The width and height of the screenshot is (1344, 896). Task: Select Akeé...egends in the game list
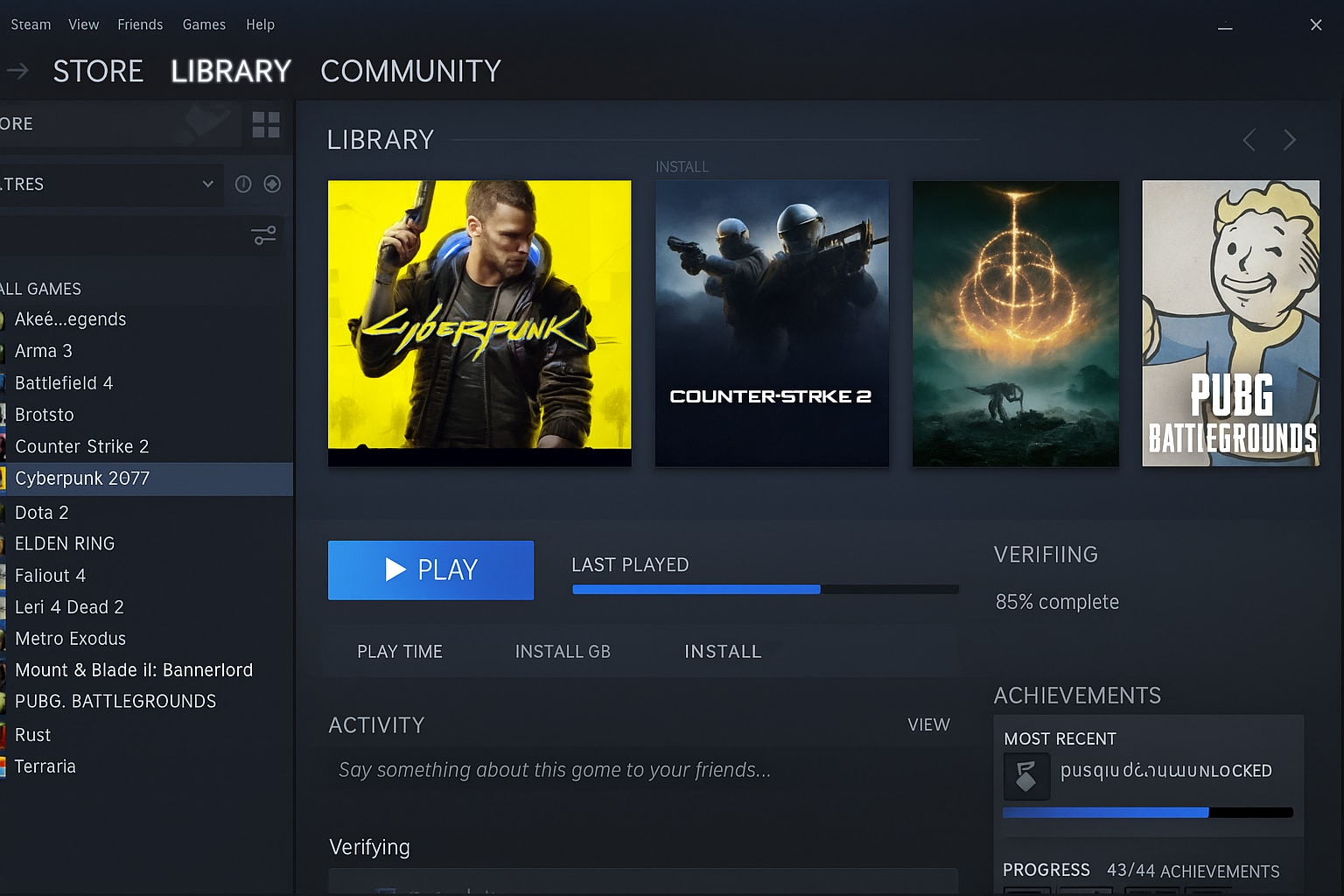(x=71, y=319)
